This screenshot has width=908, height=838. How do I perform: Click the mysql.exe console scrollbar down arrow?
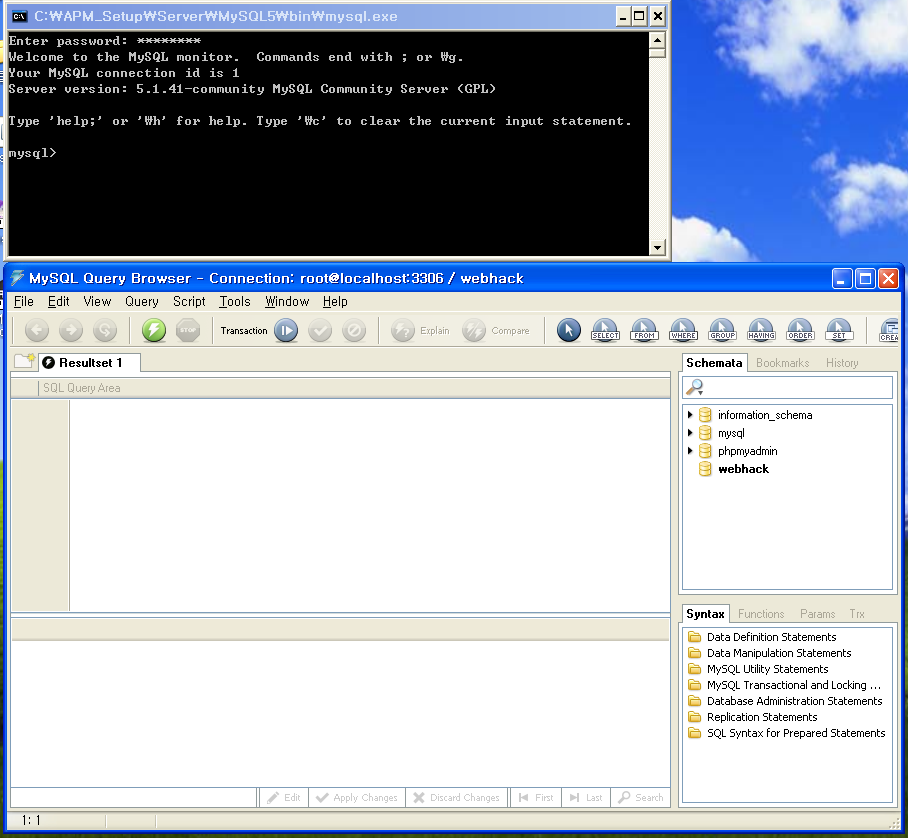(657, 248)
